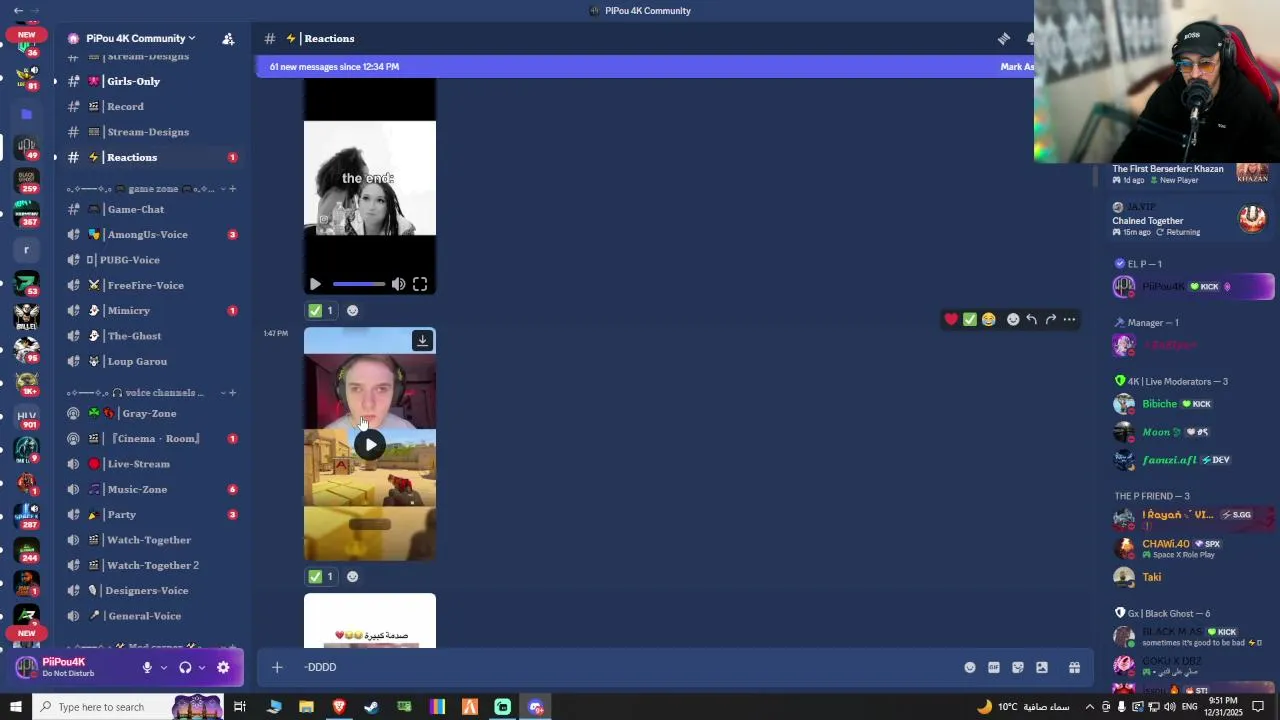Open headphone output options arrow
Screen dimensions: 1280x720
[201, 668]
